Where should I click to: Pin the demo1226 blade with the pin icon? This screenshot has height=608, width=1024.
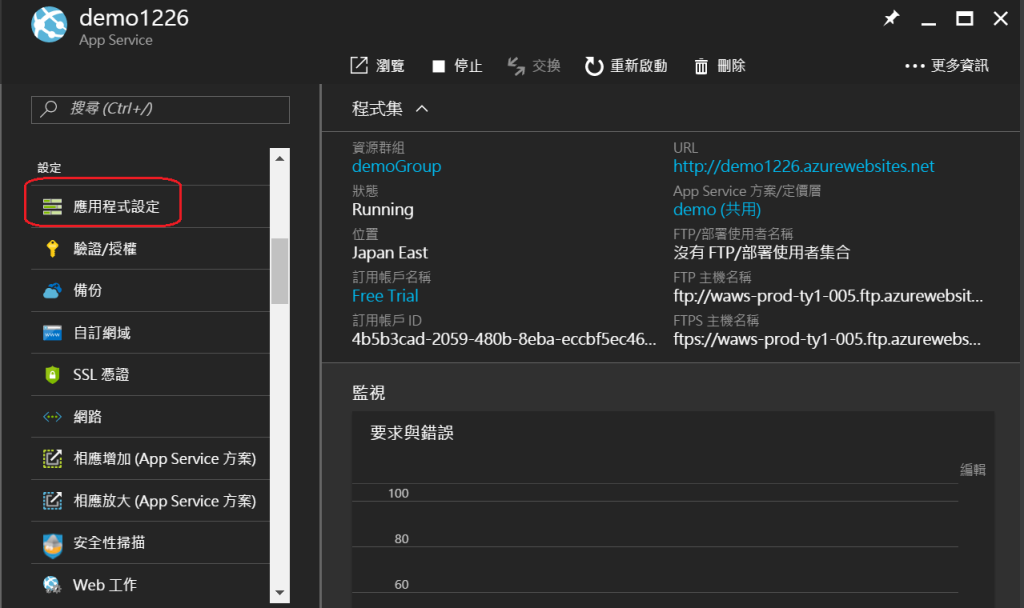[x=891, y=19]
